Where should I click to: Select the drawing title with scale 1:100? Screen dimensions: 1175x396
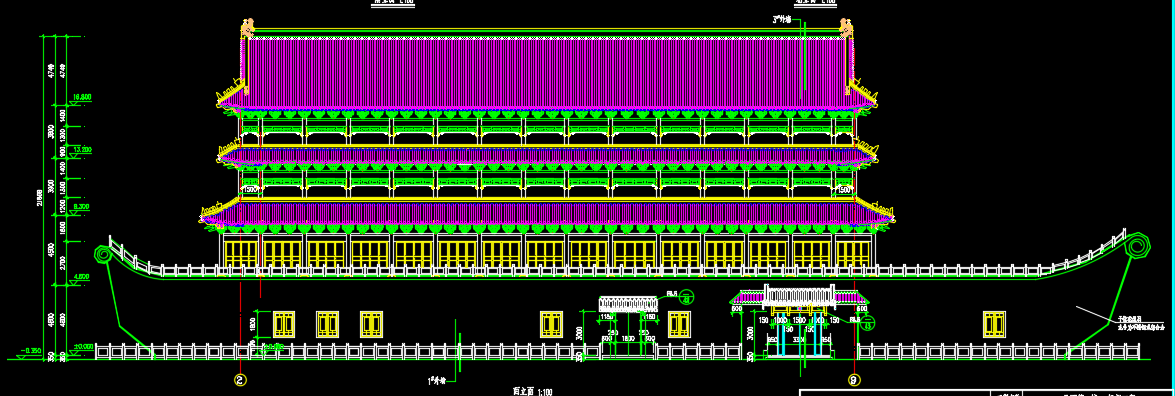click(533, 392)
